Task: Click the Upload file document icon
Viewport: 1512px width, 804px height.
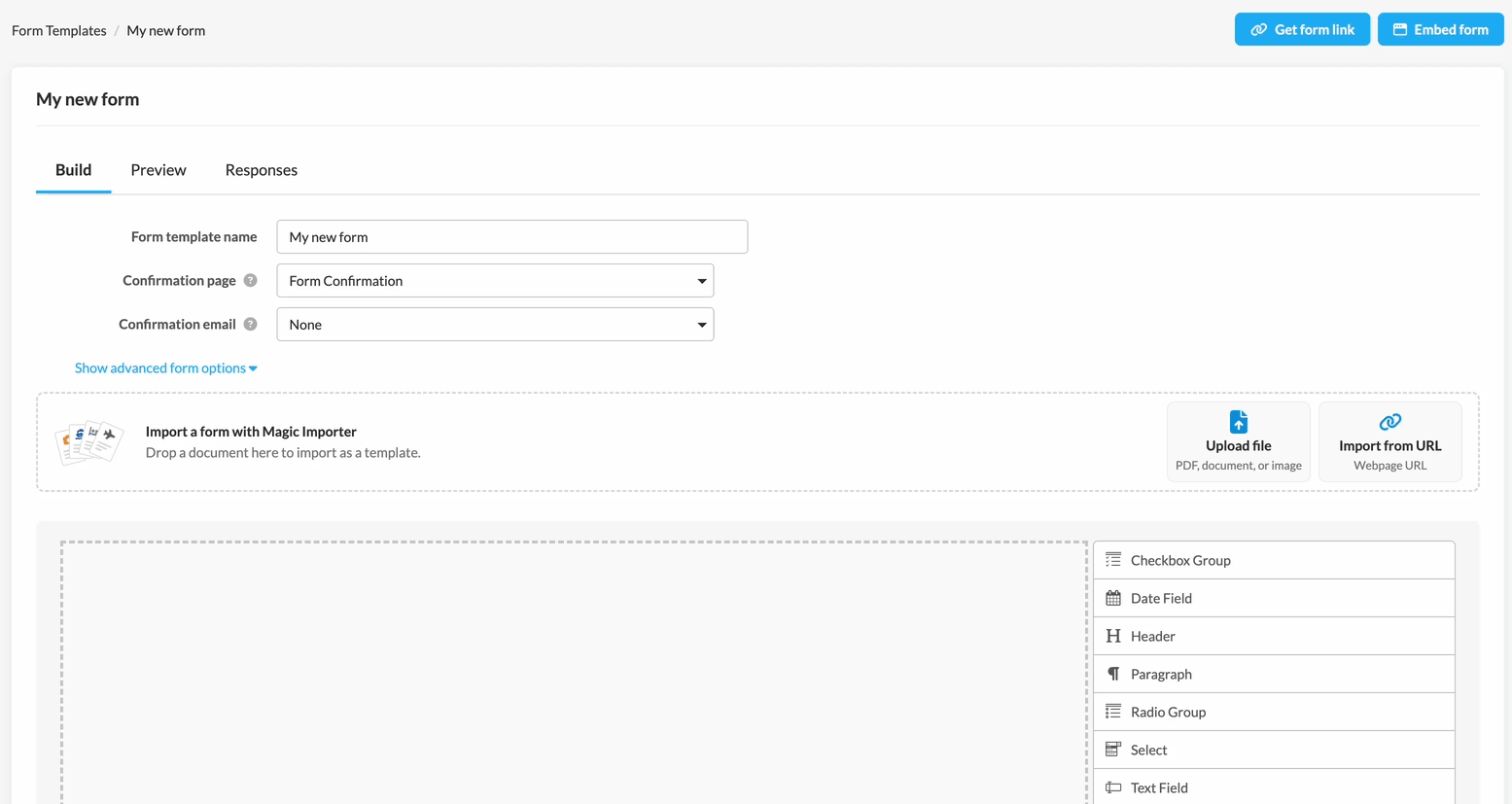Action: (x=1238, y=422)
